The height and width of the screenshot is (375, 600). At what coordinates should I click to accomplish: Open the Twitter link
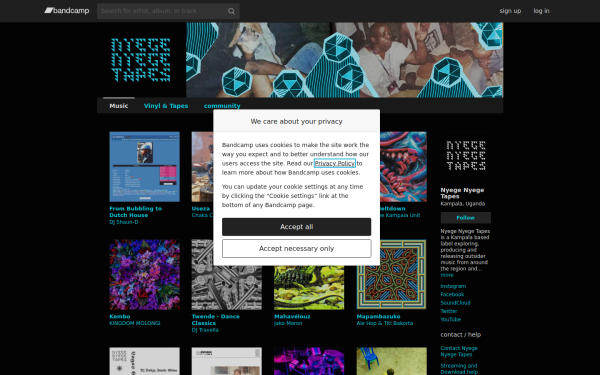[449, 311]
